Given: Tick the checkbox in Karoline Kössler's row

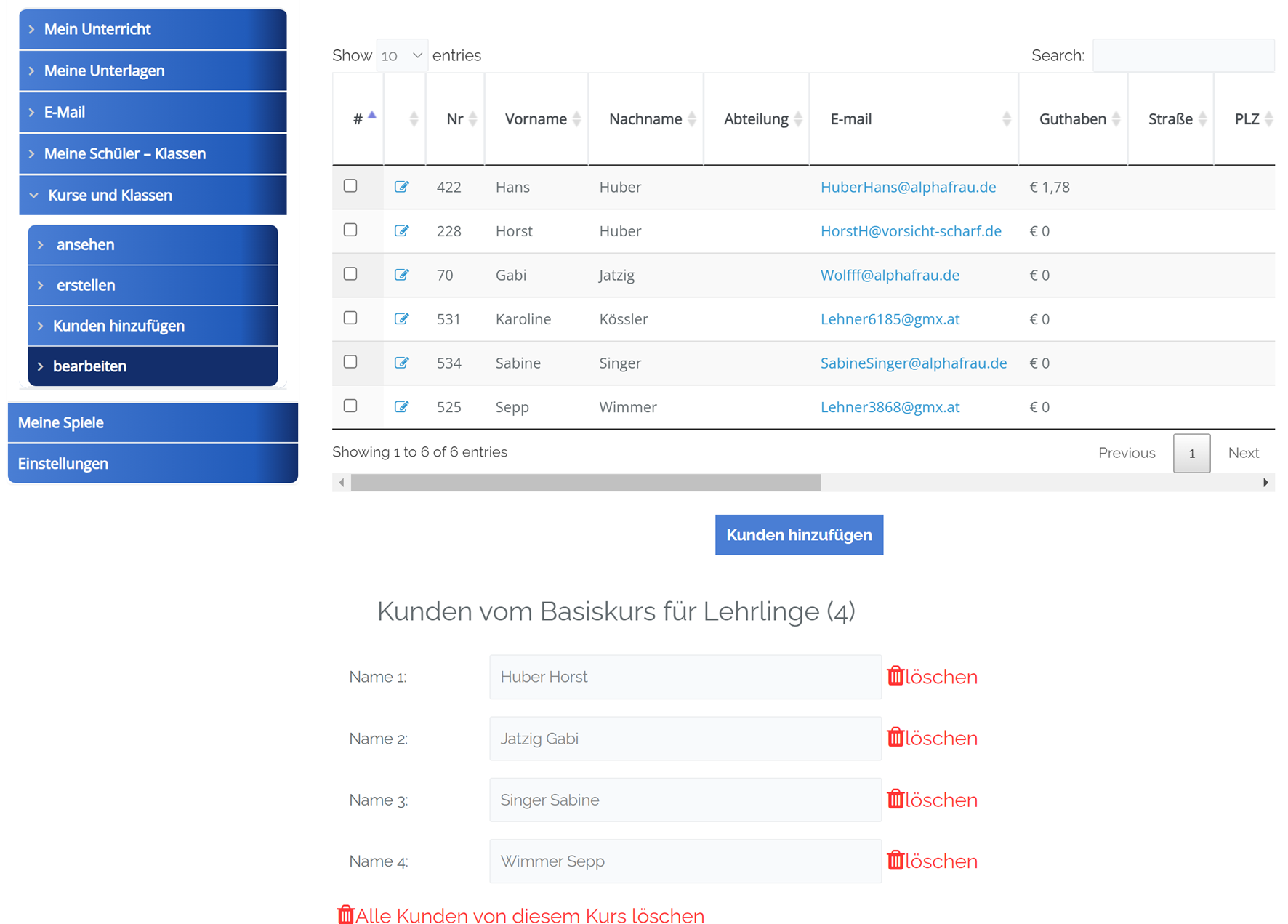Looking at the screenshot, I should 350,318.
